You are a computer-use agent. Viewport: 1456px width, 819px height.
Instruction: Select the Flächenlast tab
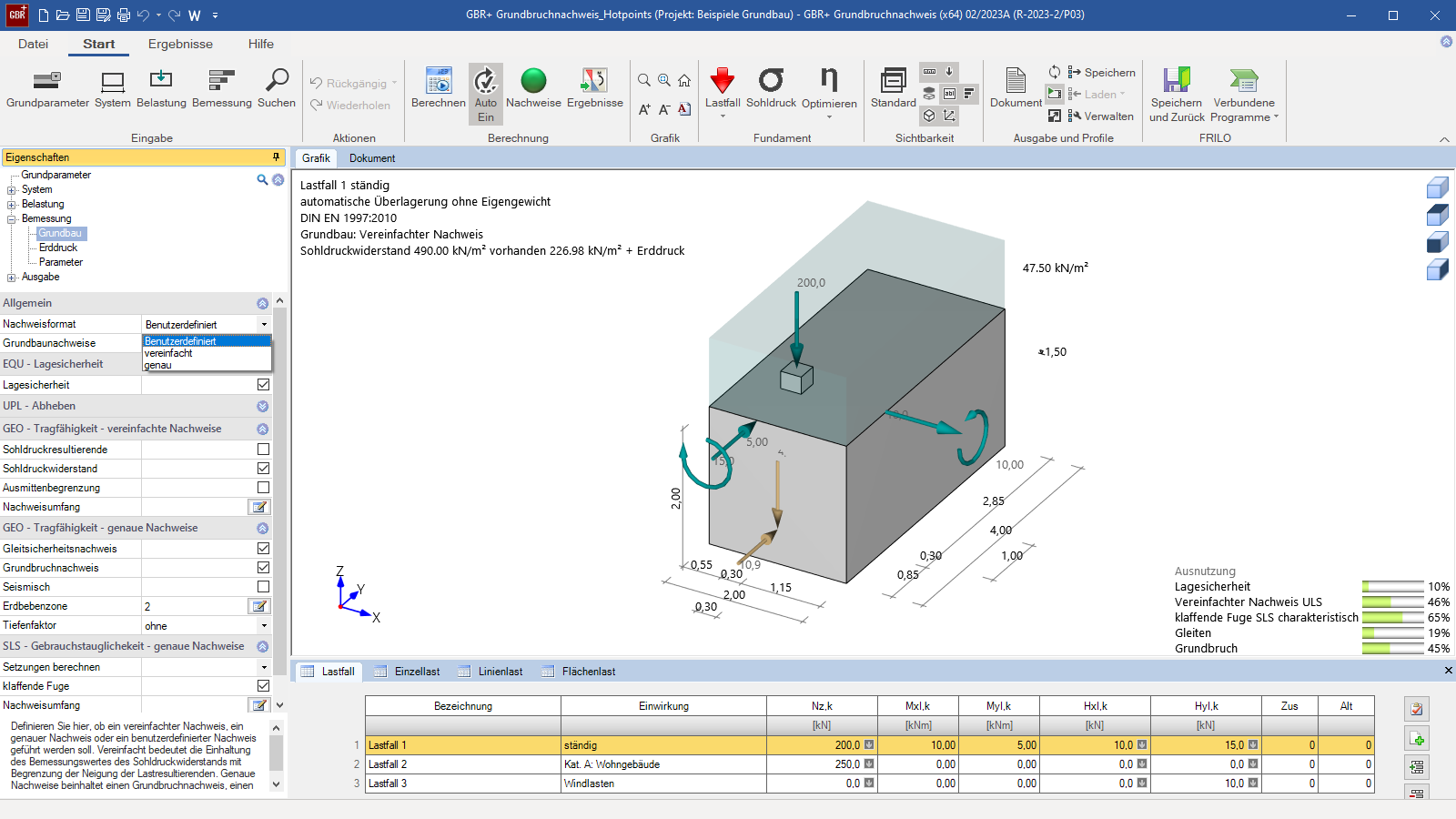point(579,672)
